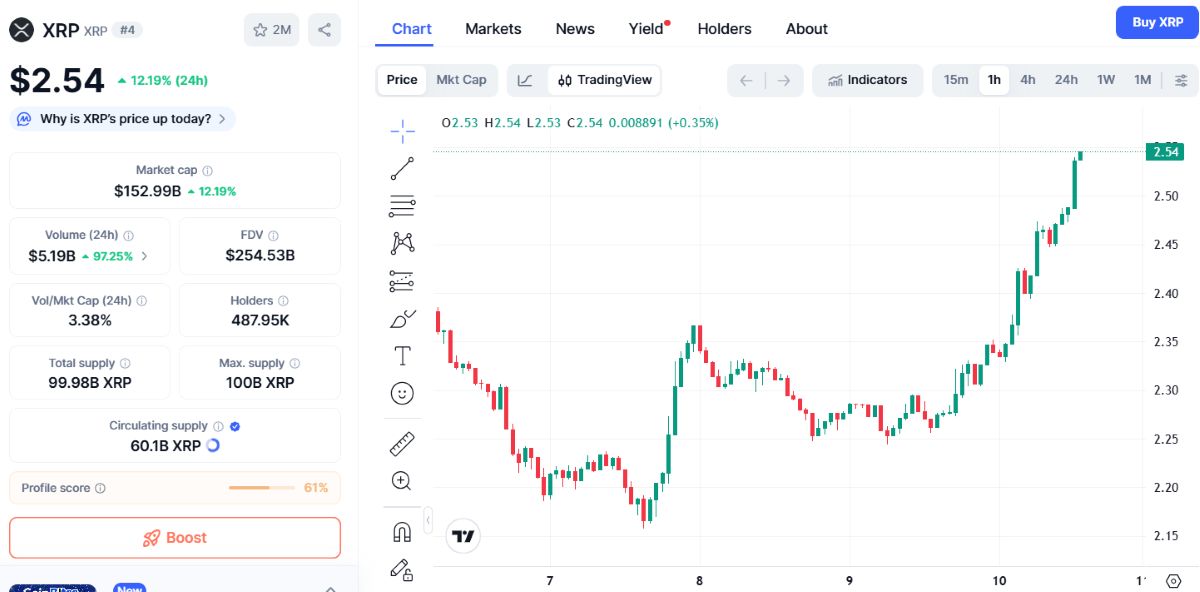
Task: Click the 2.54 current price label on axis
Action: 1166,151
